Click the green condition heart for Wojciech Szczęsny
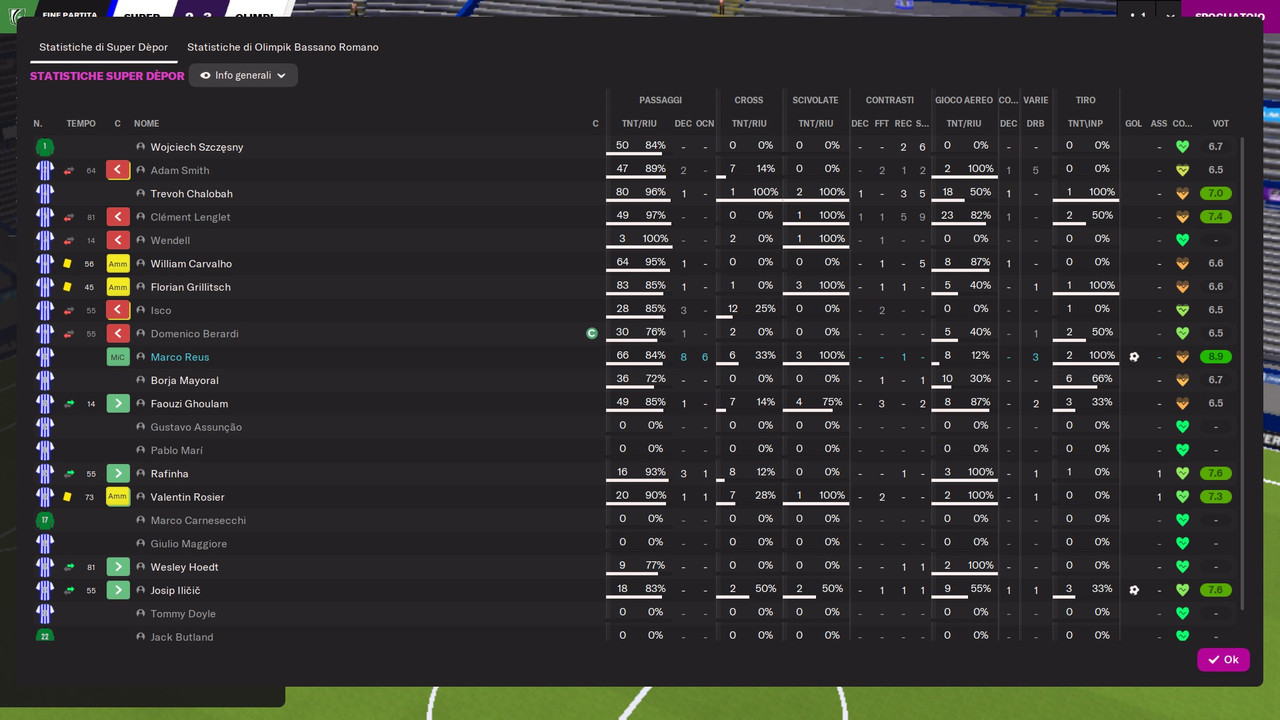The height and width of the screenshot is (720, 1280). [1182, 147]
